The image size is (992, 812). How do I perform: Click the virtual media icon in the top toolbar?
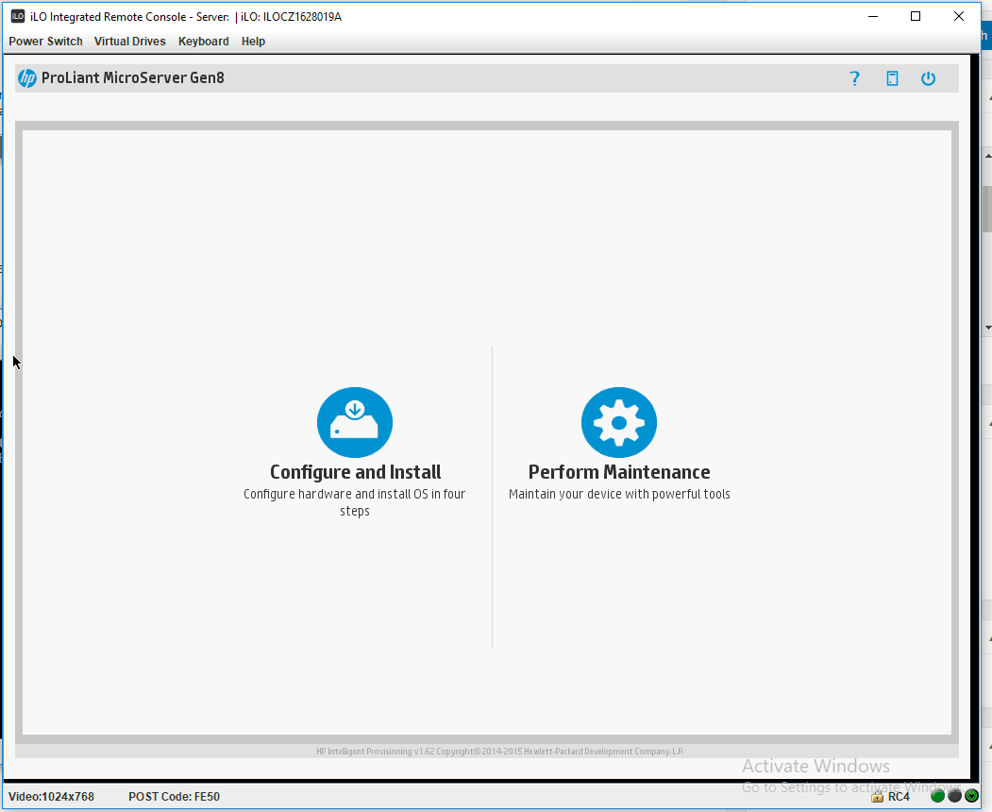[x=892, y=78]
